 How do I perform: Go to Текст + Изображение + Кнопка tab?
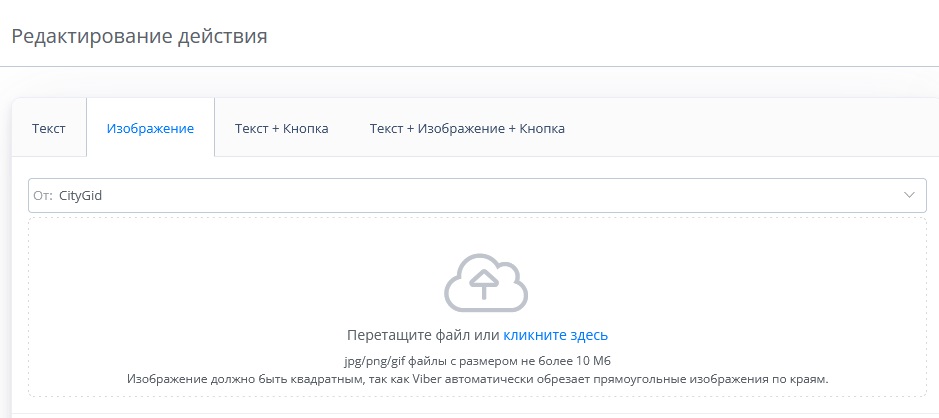(467, 128)
